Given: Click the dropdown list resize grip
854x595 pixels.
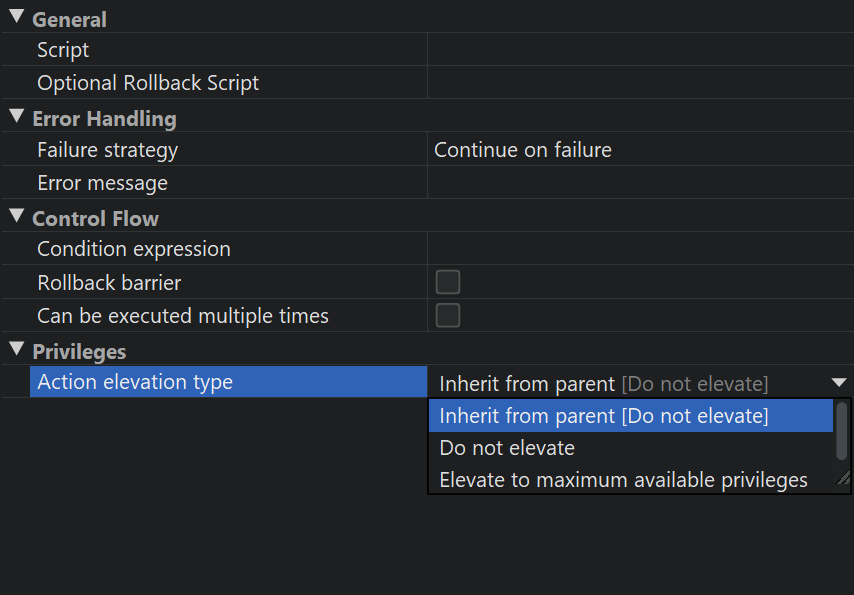Looking at the screenshot, I should tap(843, 479).
